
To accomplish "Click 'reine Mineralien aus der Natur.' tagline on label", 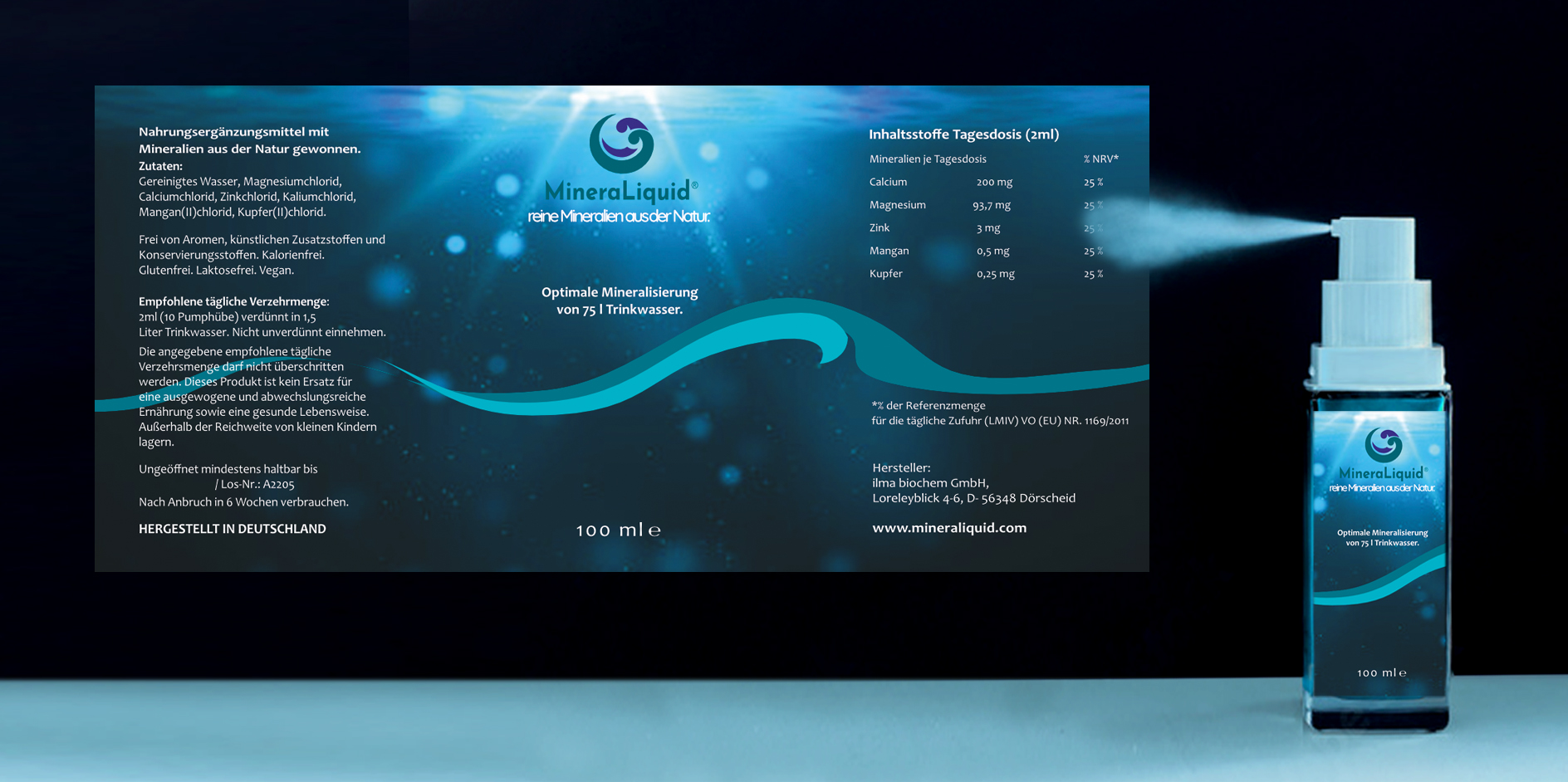I will coord(619,217).
